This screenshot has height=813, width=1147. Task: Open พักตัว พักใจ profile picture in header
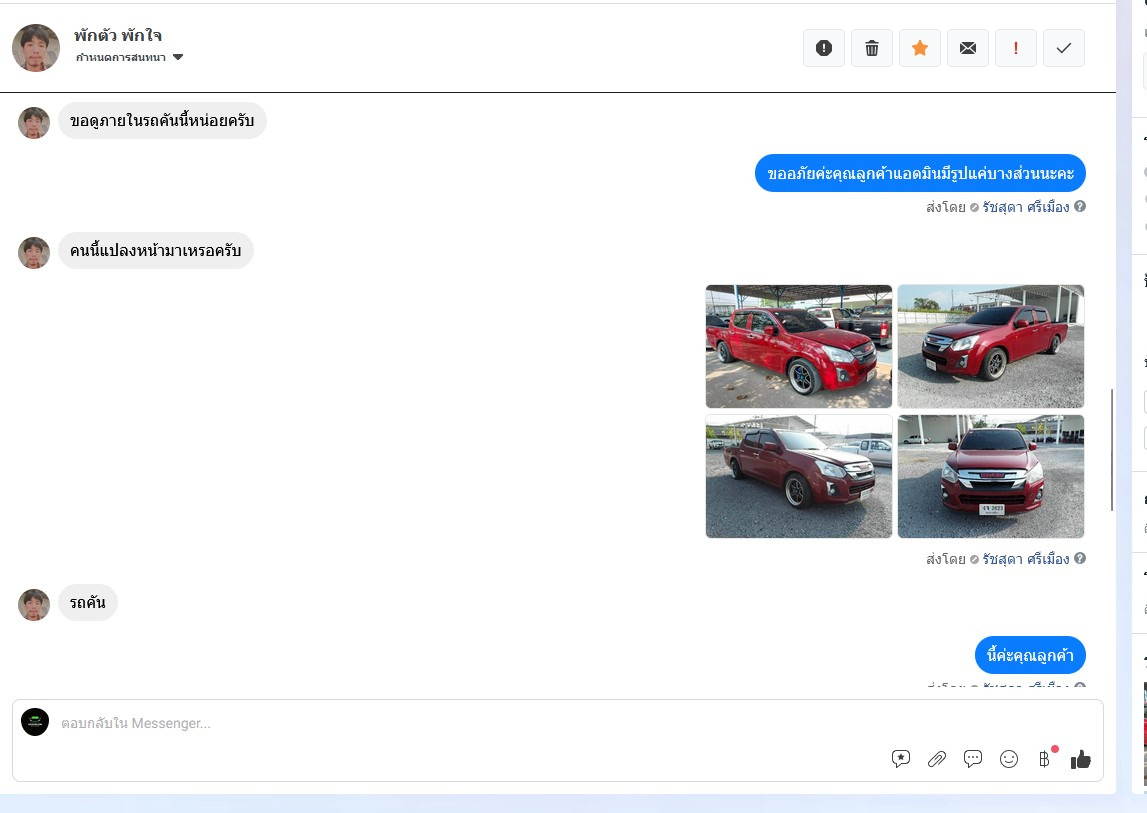(36, 48)
